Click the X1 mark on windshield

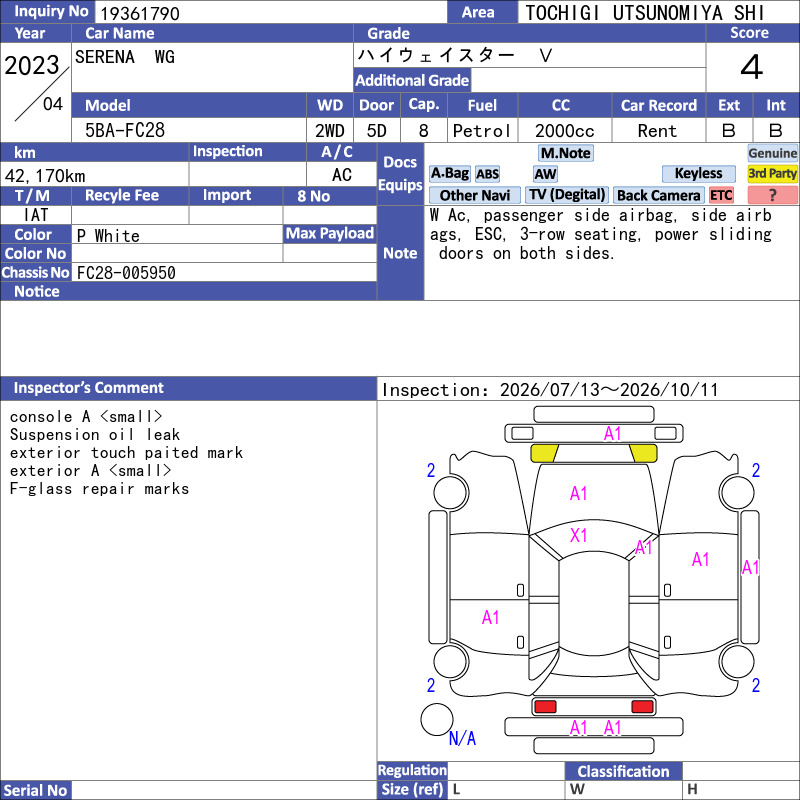tap(578, 535)
